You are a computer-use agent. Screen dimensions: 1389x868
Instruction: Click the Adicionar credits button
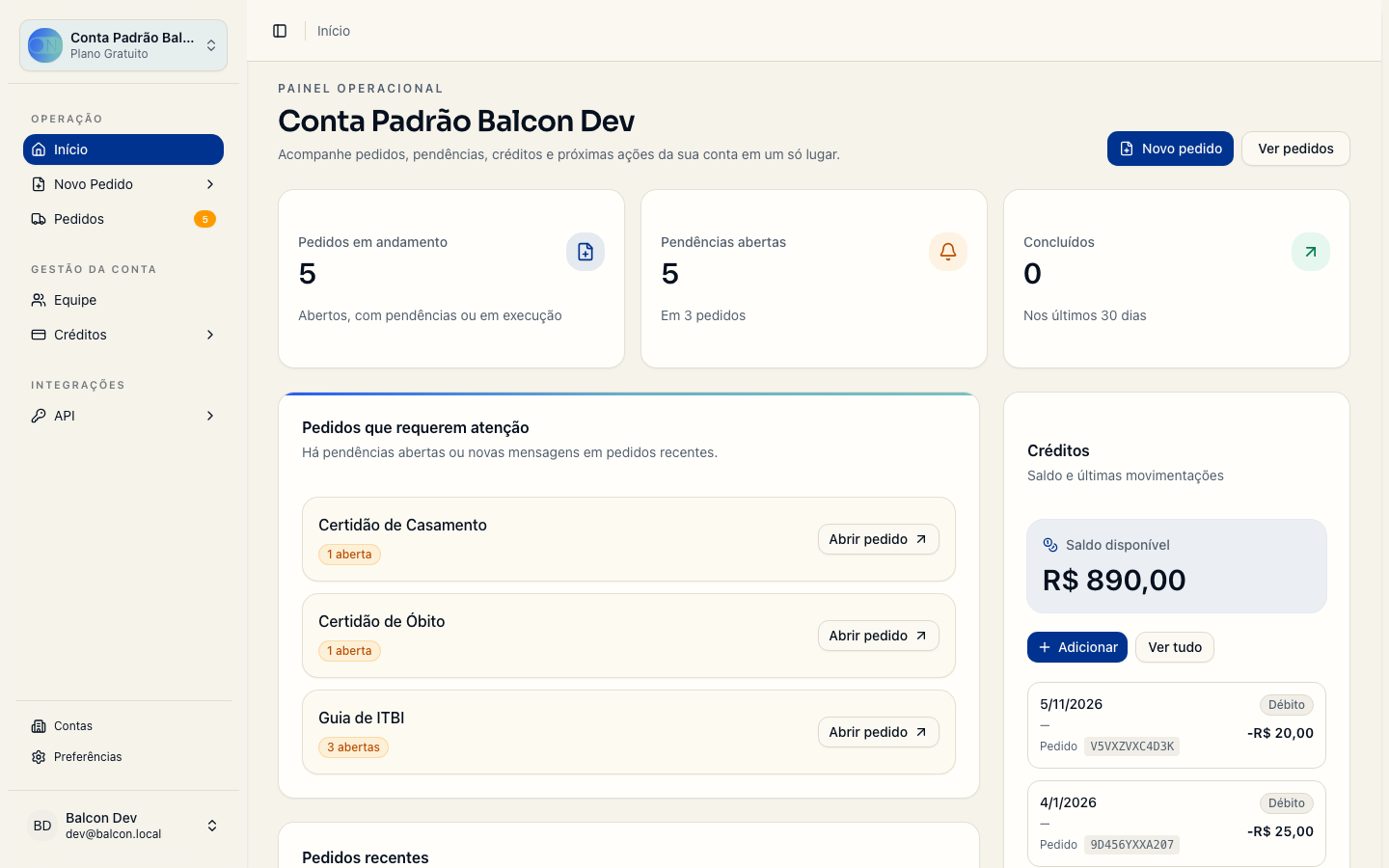(1077, 647)
